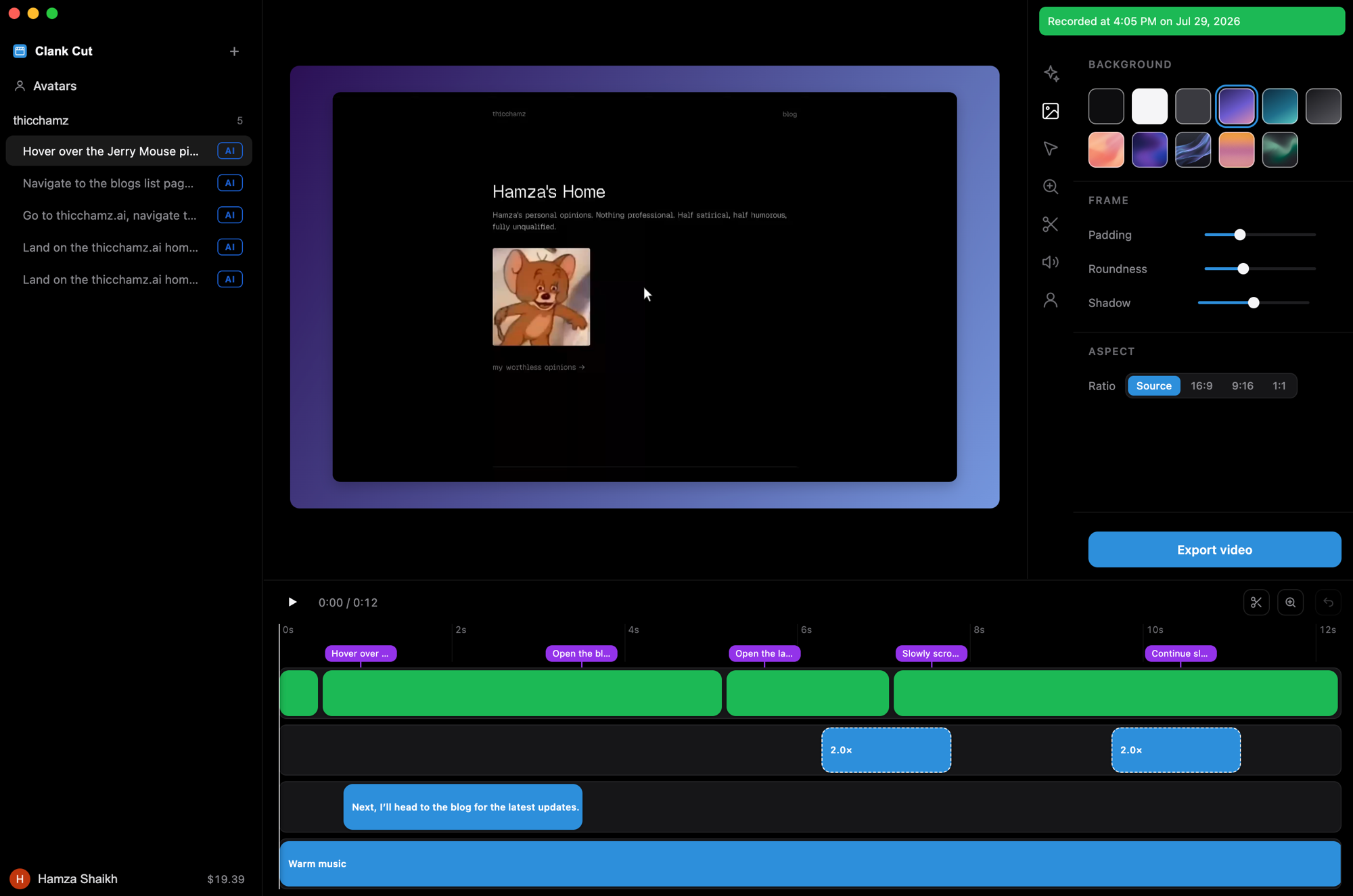Click 'my worthless opinions' link in preview
Viewport: 1353px width, 896px height.
click(x=538, y=367)
